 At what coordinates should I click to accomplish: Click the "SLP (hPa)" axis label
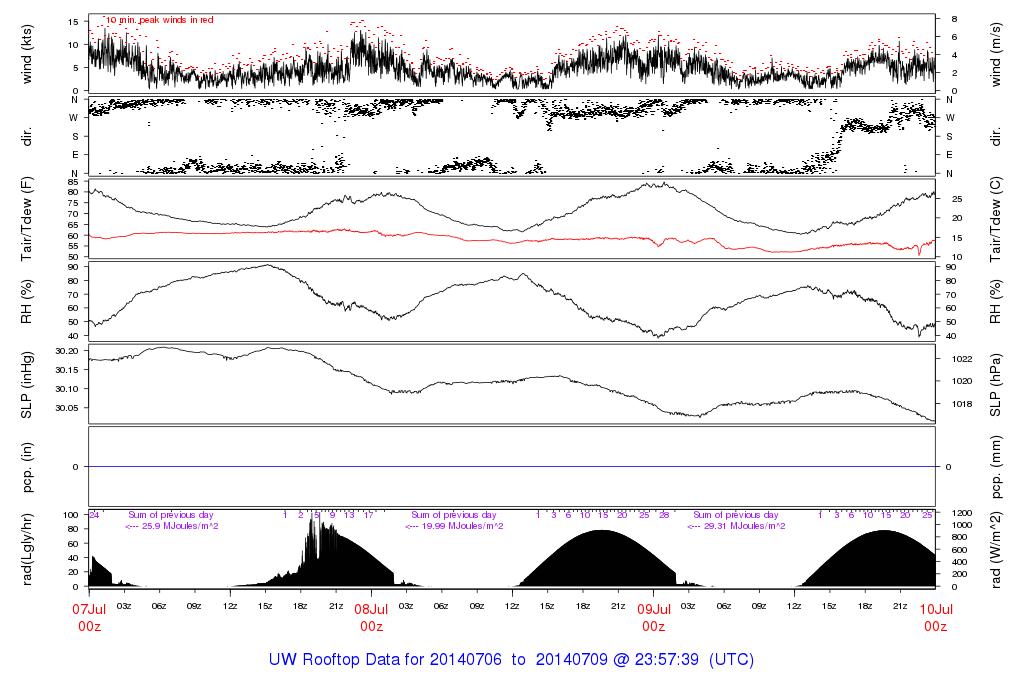[997, 383]
